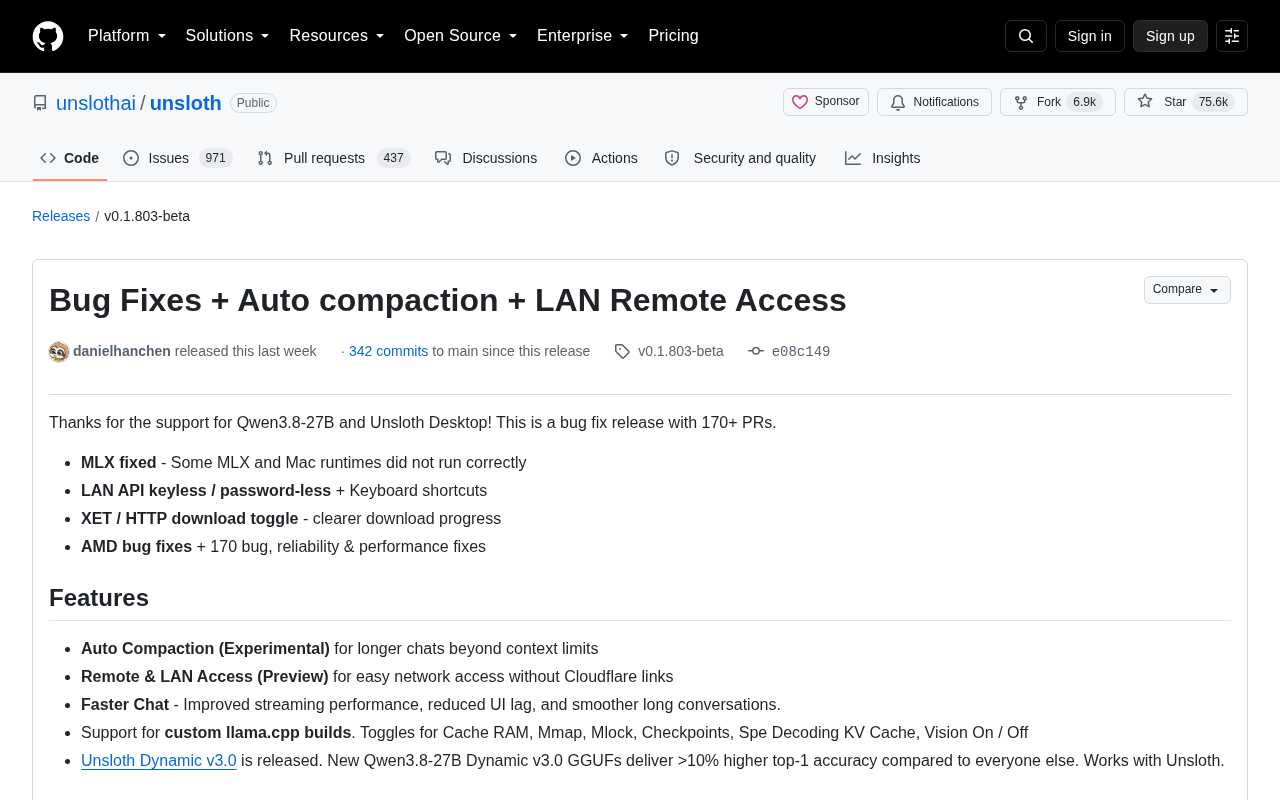Star the repository with Star button
This screenshot has height=800, width=1280.
1186,102
